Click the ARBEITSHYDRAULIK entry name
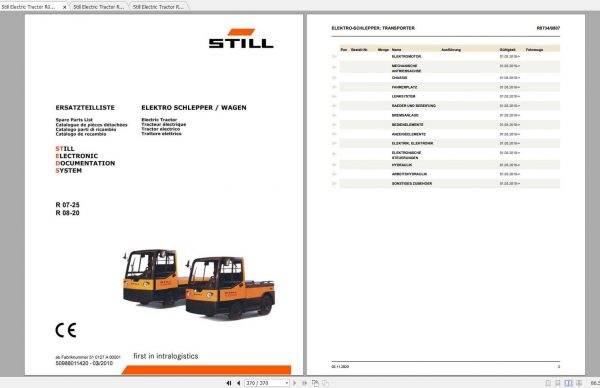Image resolution: width=600 pixels, height=388 pixels. [x=409, y=174]
